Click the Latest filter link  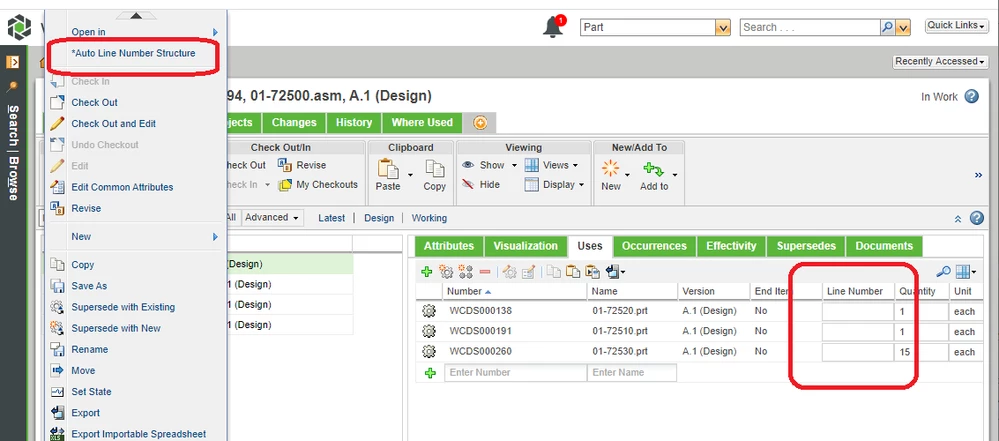pos(331,218)
